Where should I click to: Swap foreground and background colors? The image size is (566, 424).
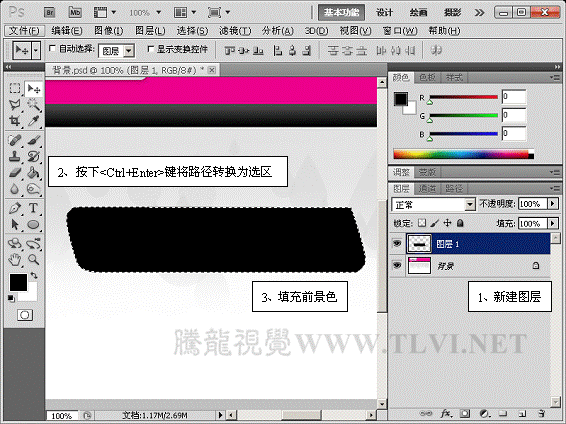(34, 276)
